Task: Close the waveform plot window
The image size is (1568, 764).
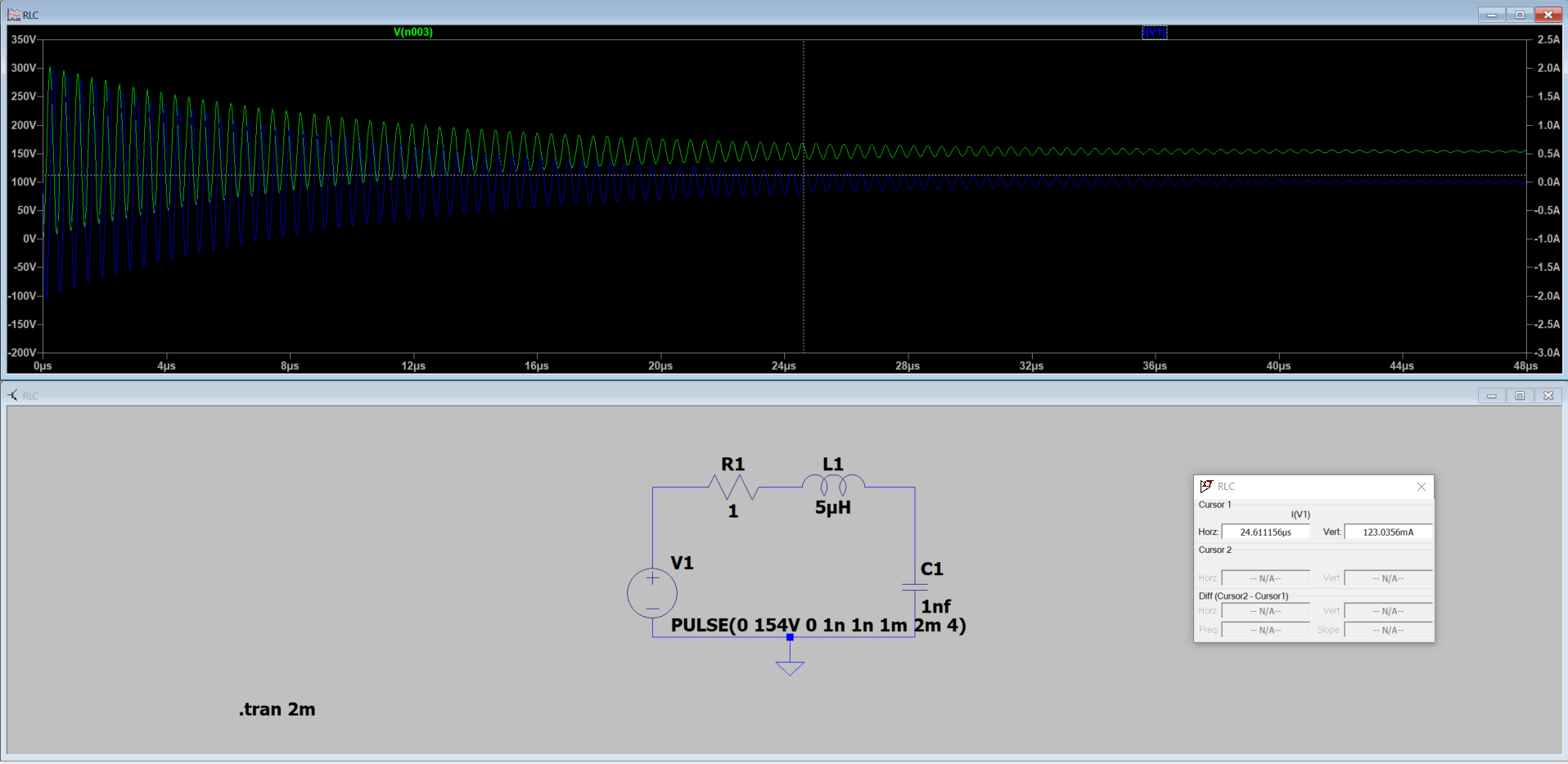Action: (1548, 15)
